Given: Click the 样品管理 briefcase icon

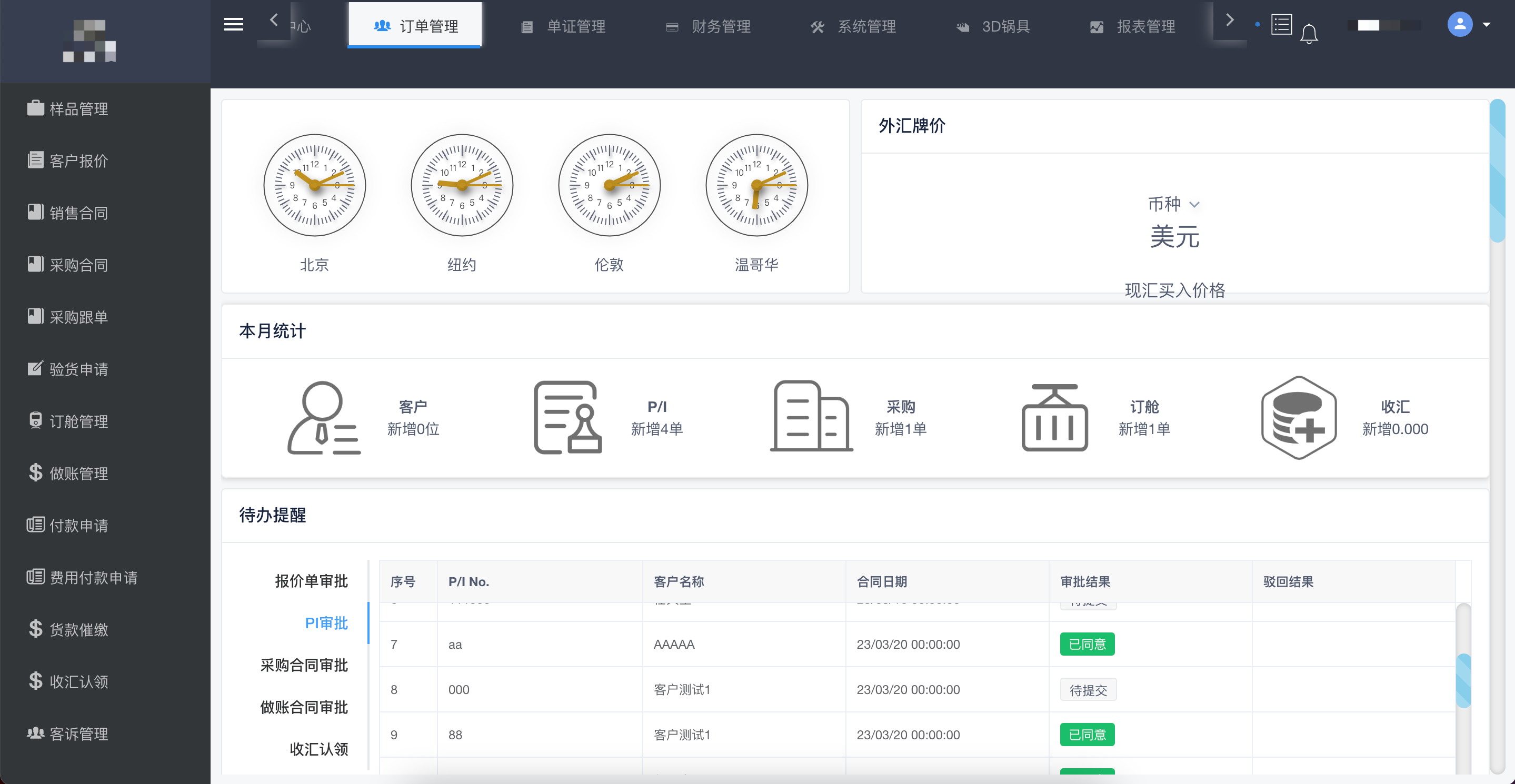Looking at the screenshot, I should (35, 108).
